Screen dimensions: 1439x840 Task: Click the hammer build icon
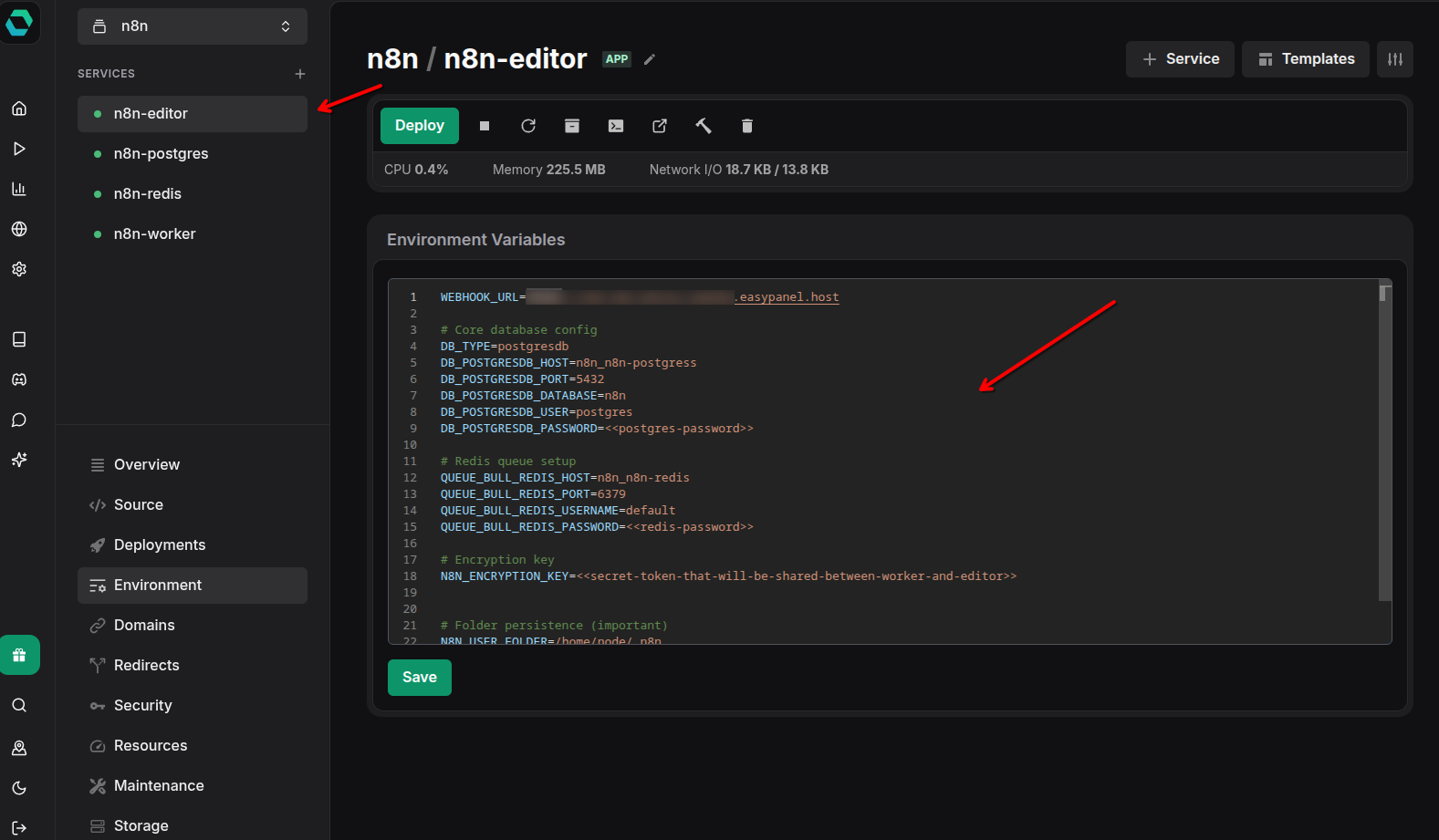pyautogui.click(x=704, y=126)
